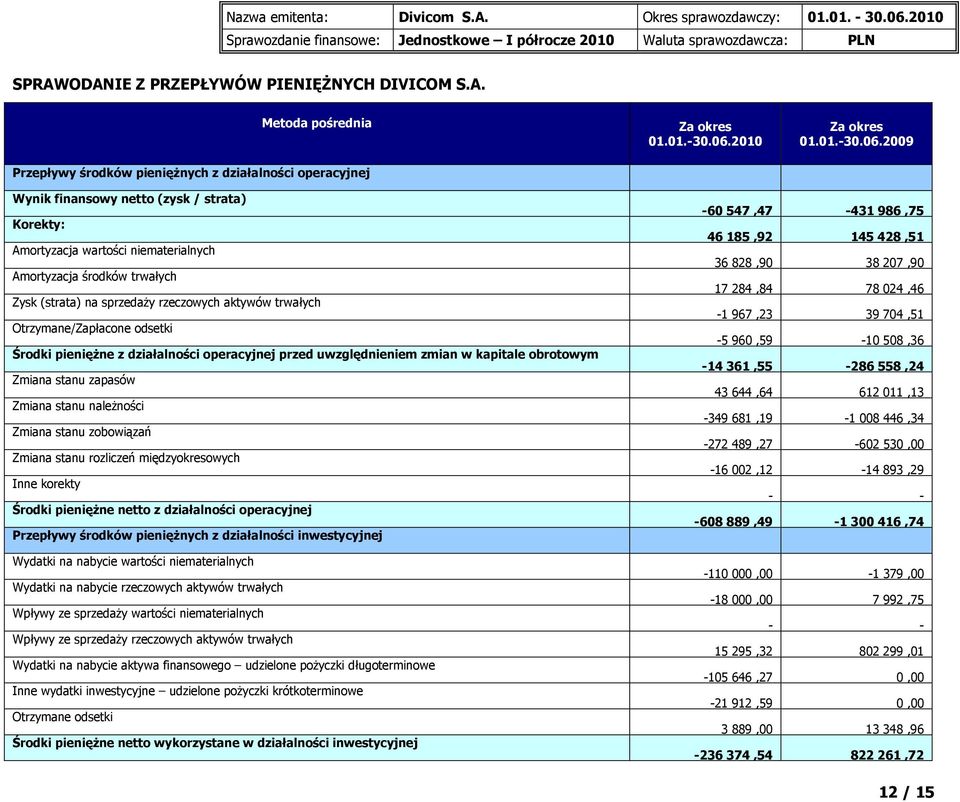Click 'Wynik finansowy netto (zysk / strata)' row label
Viewport: 960px width, 802px height.
pos(129,199)
